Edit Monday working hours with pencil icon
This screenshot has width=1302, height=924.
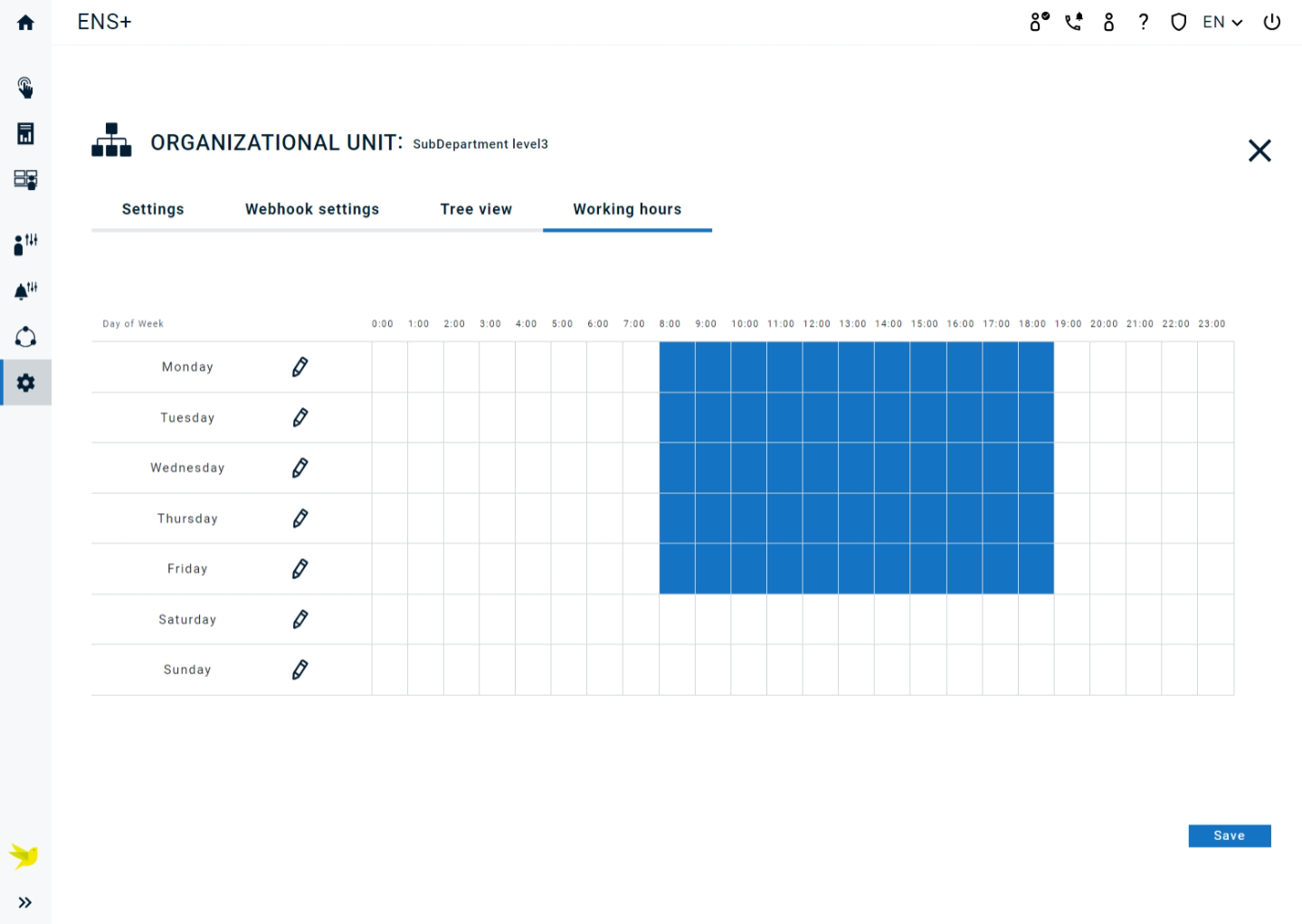[299, 367]
